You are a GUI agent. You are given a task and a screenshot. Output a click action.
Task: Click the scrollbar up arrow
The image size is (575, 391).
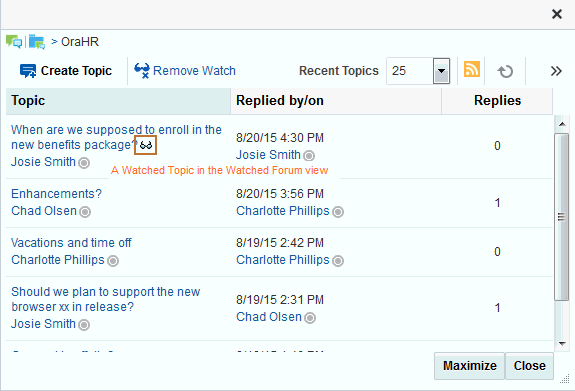(562, 124)
